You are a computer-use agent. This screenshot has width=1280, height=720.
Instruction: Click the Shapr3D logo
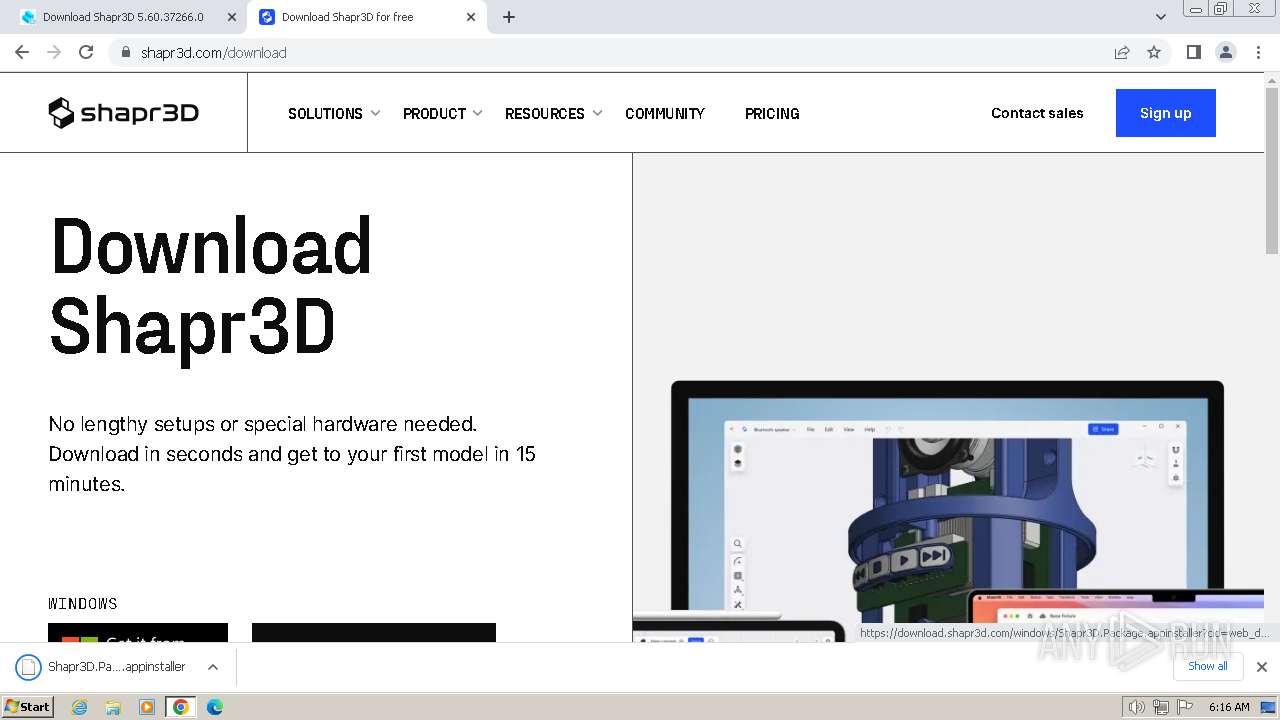(124, 113)
